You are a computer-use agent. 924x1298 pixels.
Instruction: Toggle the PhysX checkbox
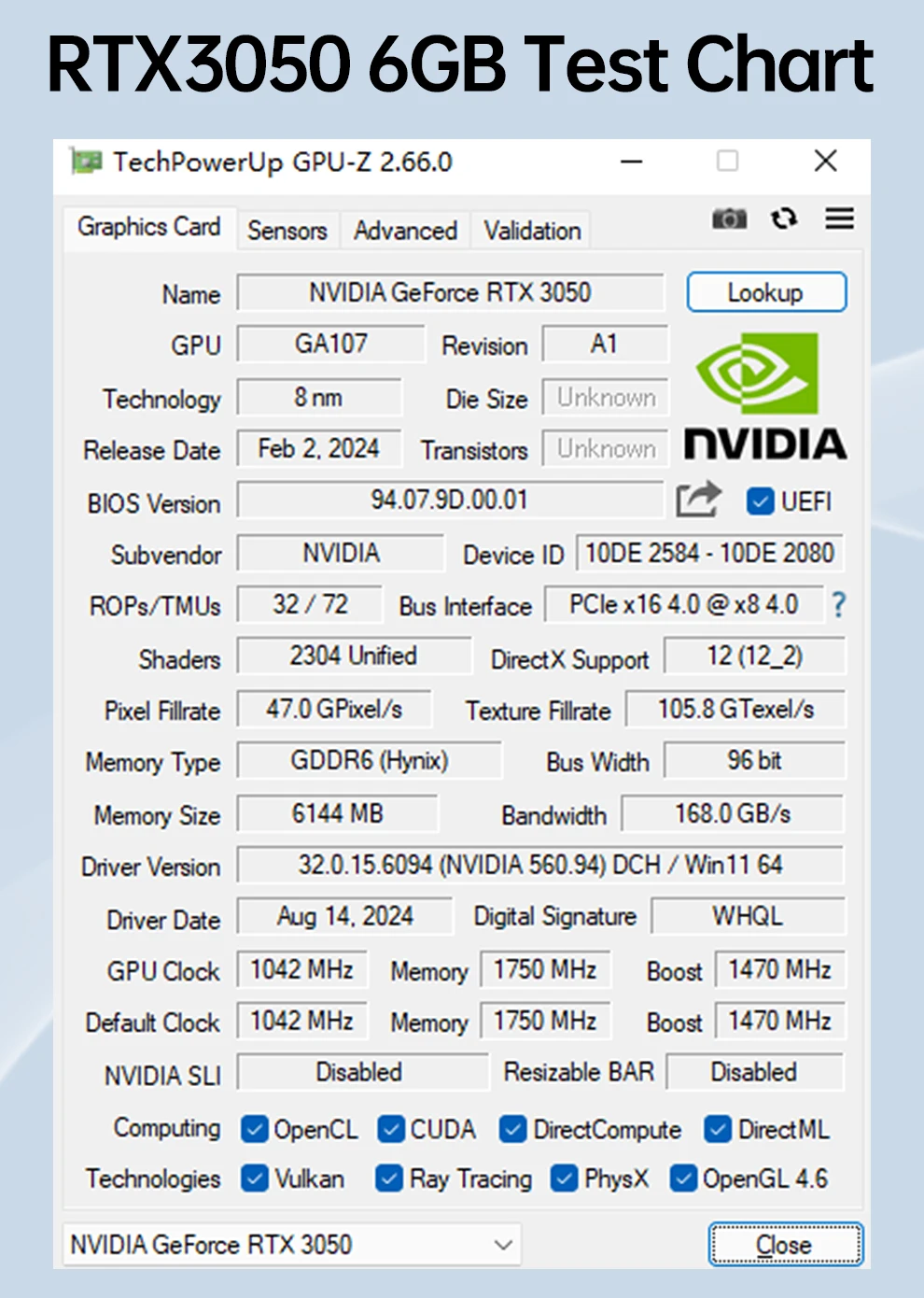564,1178
